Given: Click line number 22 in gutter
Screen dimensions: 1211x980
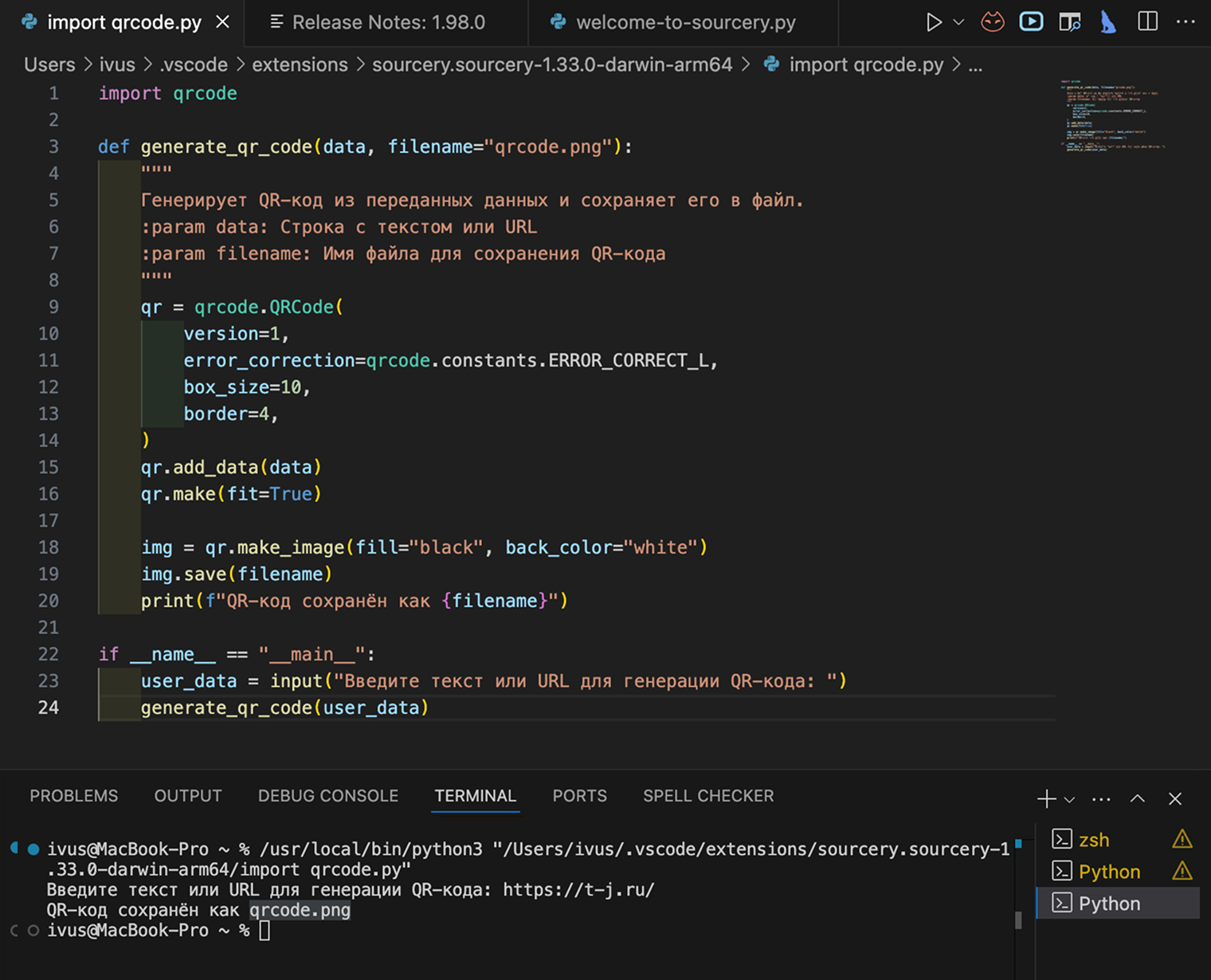Looking at the screenshot, I should (x=49, y=654).
